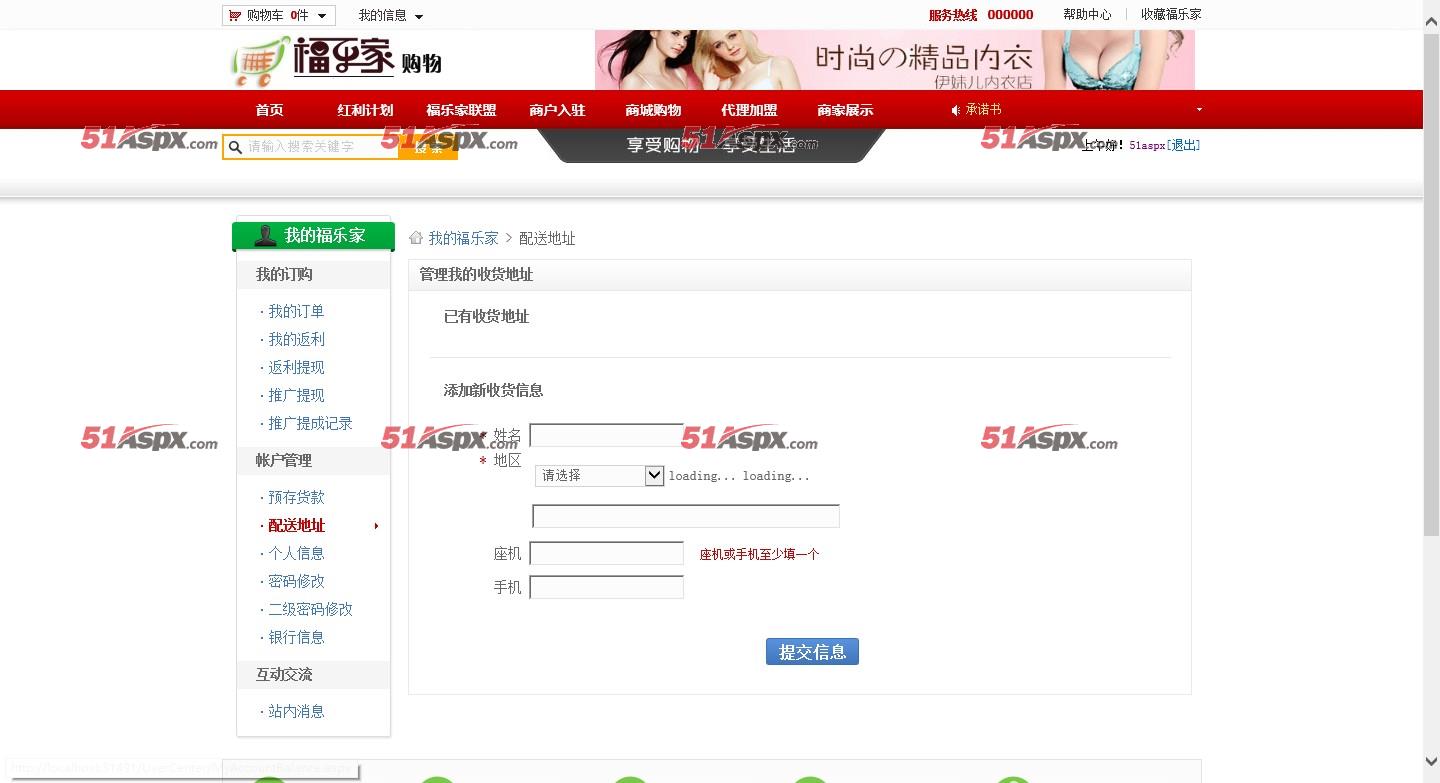Open the 时尚精品内衣 banner ad
This screenshot has width=1440, height=783.
[894, 60]
